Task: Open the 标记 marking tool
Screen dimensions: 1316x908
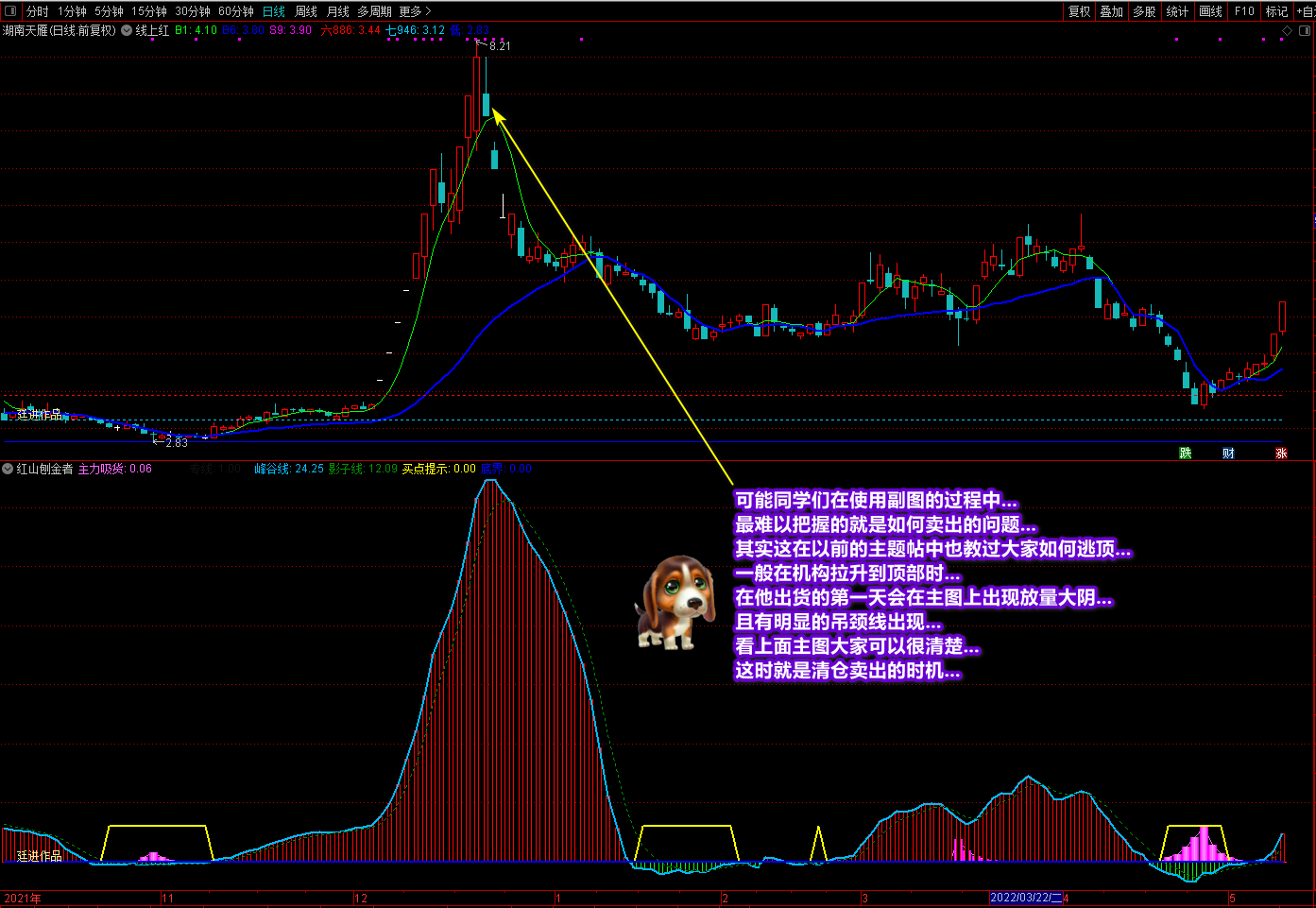Action: click(x=1276, y=11)
